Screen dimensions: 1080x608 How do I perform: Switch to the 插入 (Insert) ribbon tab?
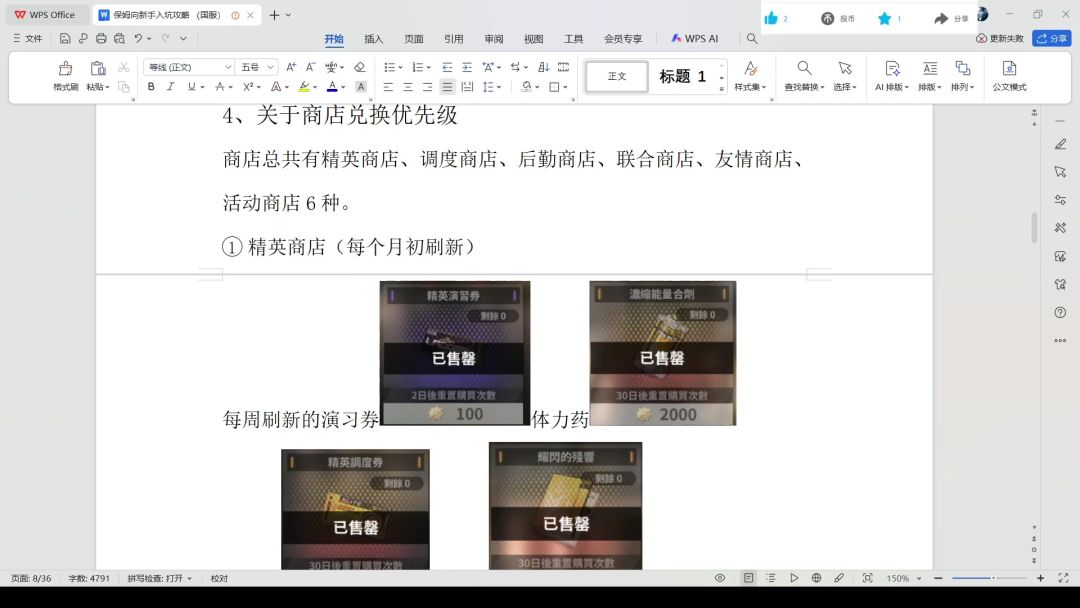pos(373,39)
